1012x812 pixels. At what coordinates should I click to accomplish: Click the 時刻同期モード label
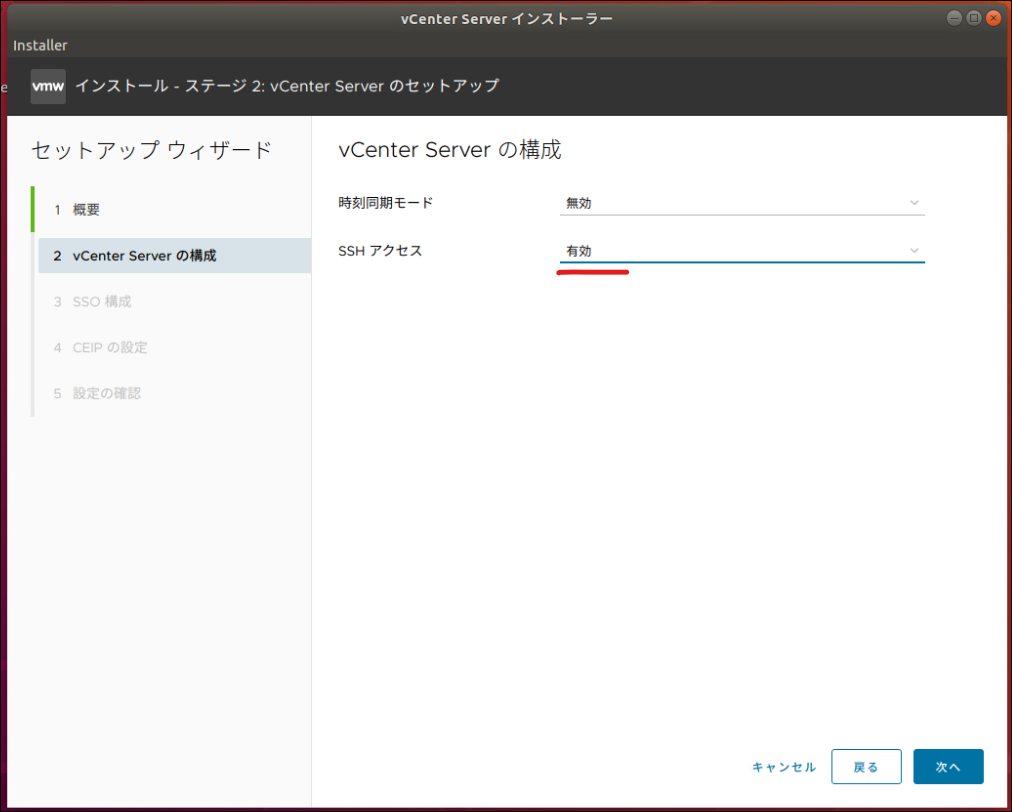(385, 203)
